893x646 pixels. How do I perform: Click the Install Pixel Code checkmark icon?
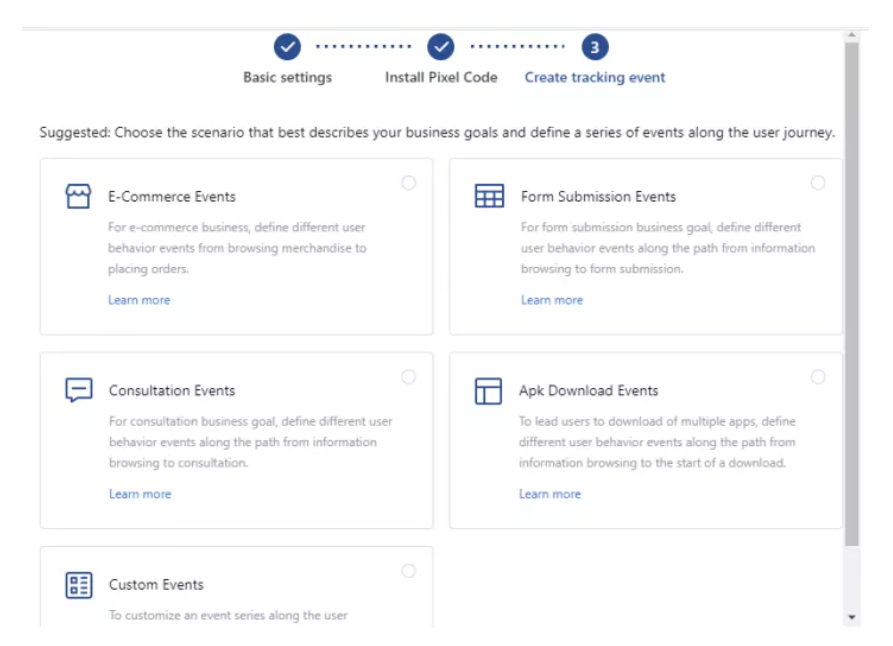click(441, 47)
